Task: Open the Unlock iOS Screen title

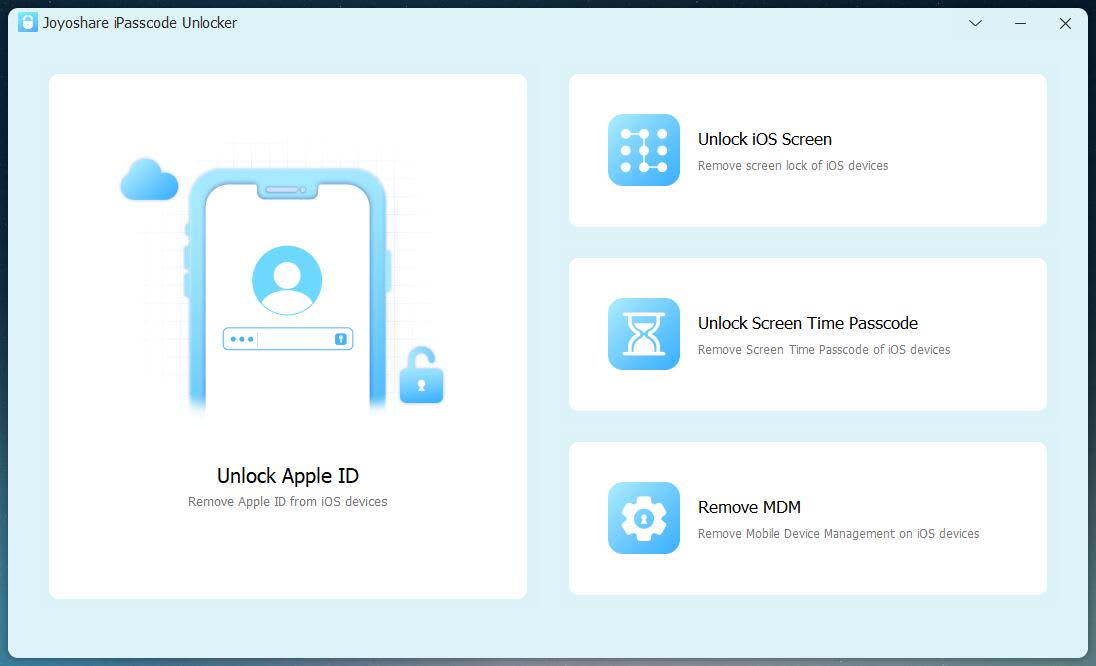Action: 765,139
